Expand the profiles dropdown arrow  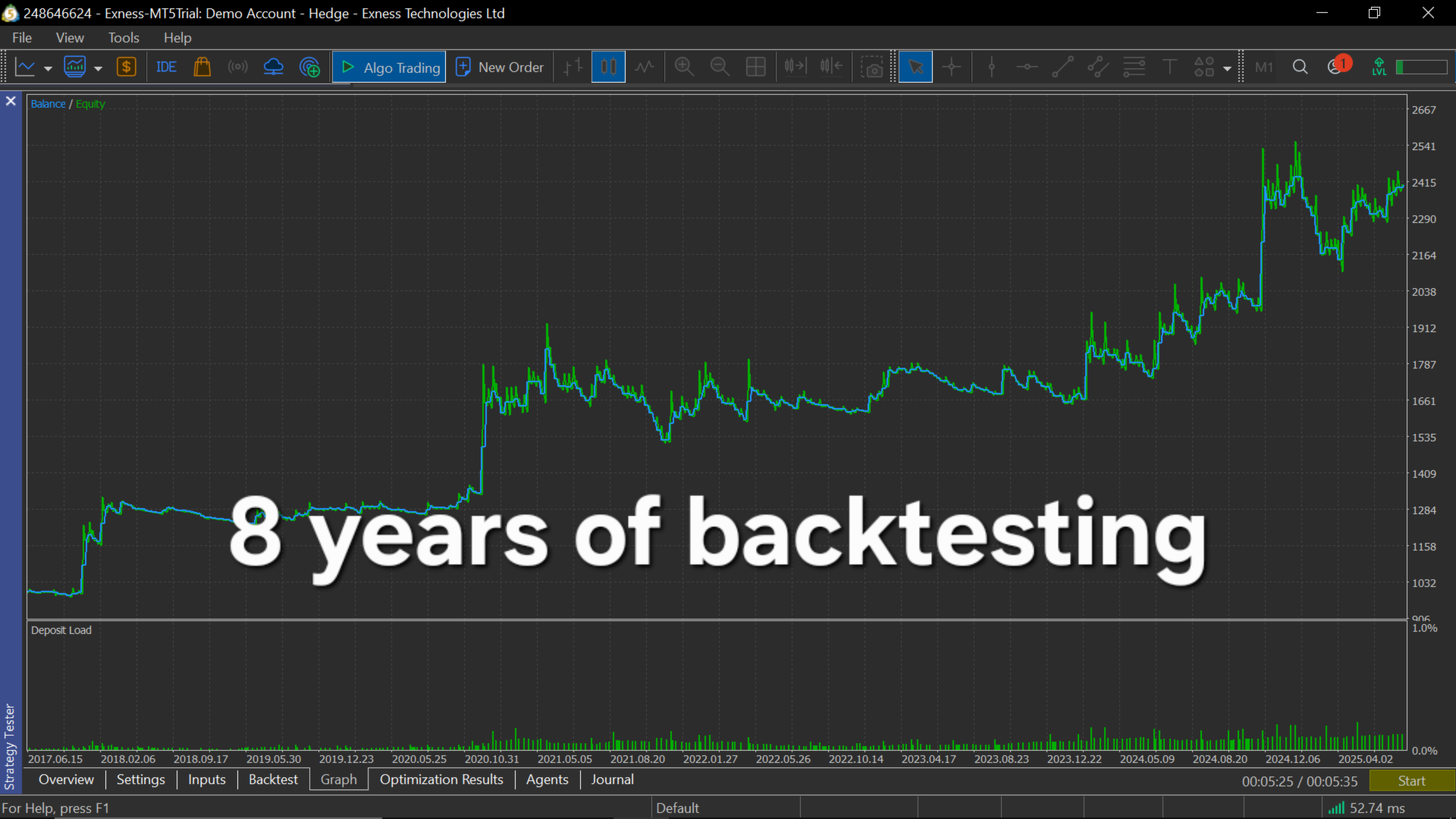tap(98, 68)
